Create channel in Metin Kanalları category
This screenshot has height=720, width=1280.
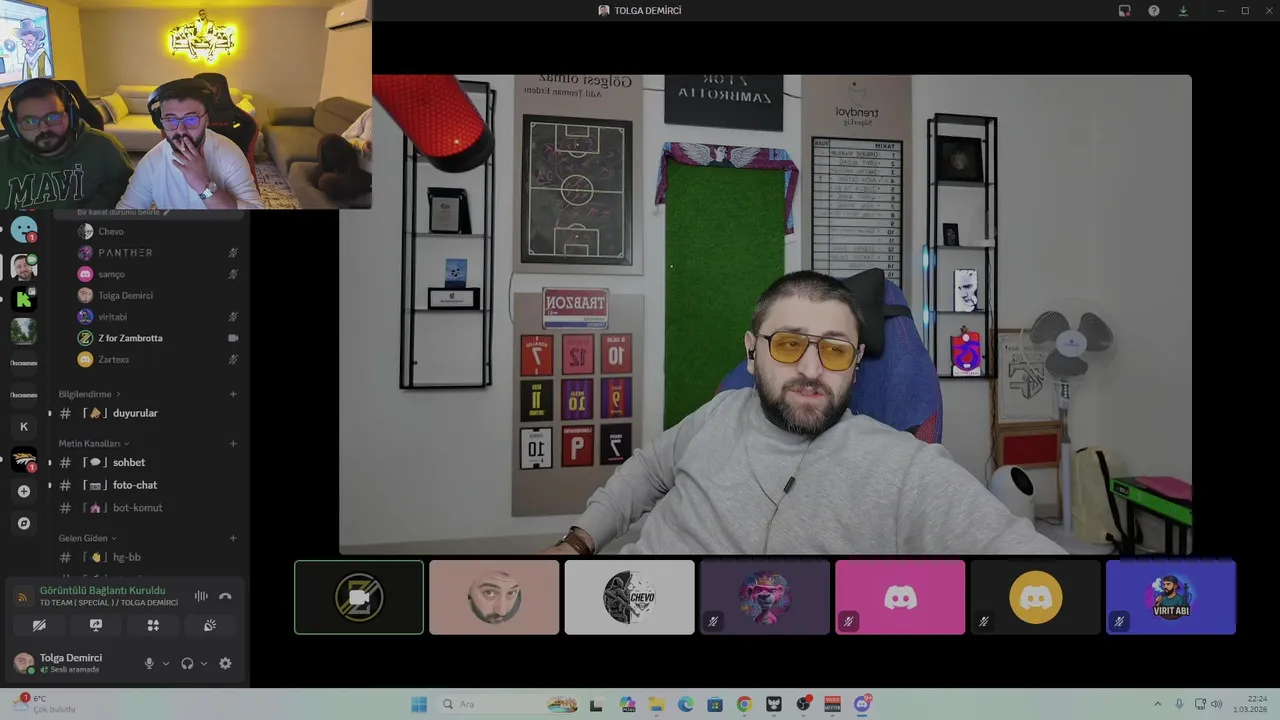(x=233, y=443)
